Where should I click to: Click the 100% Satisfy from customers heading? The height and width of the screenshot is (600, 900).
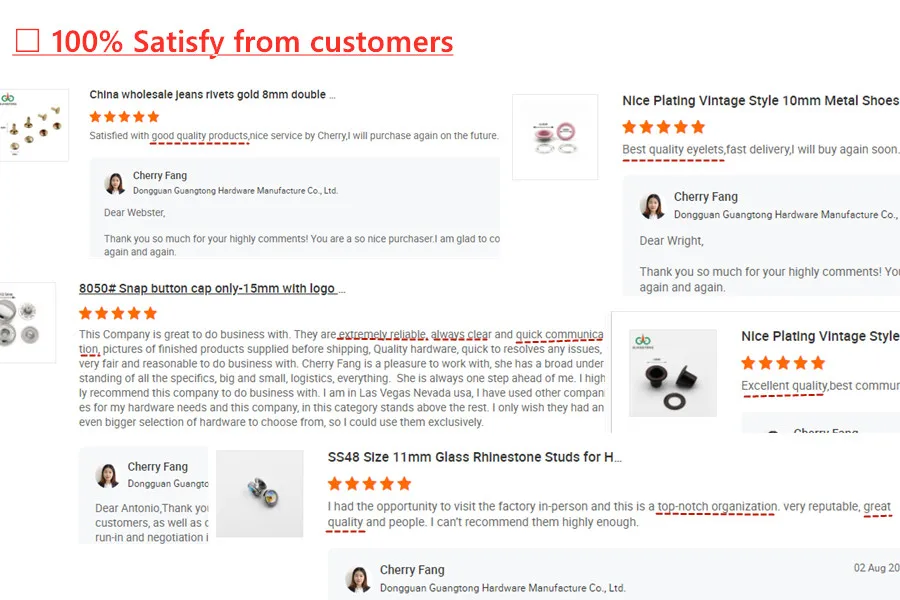(252, 42)
